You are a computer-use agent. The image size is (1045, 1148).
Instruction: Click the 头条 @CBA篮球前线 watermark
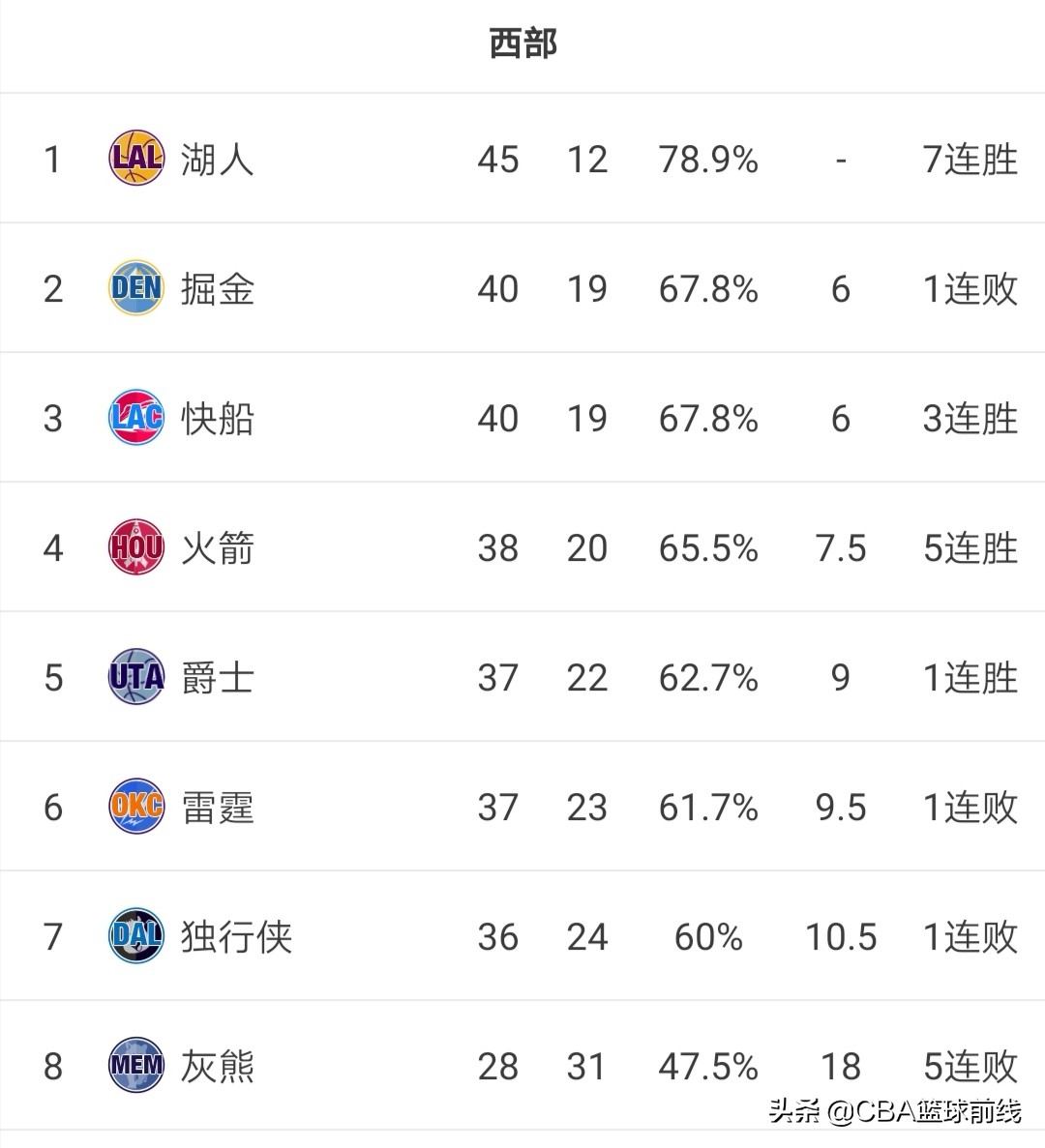[895, 1112]
